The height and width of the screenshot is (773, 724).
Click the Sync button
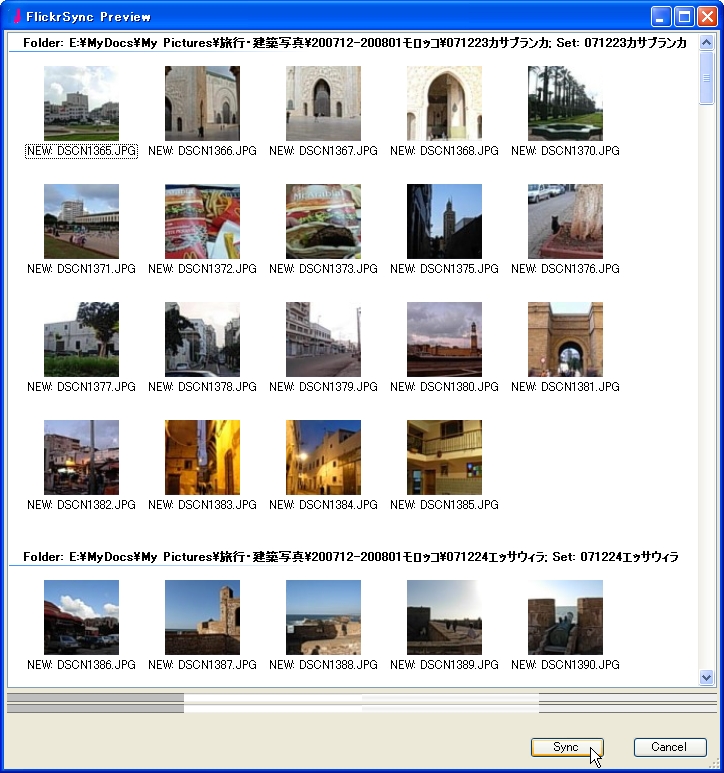pyautogui.click(x=567, y=747)
